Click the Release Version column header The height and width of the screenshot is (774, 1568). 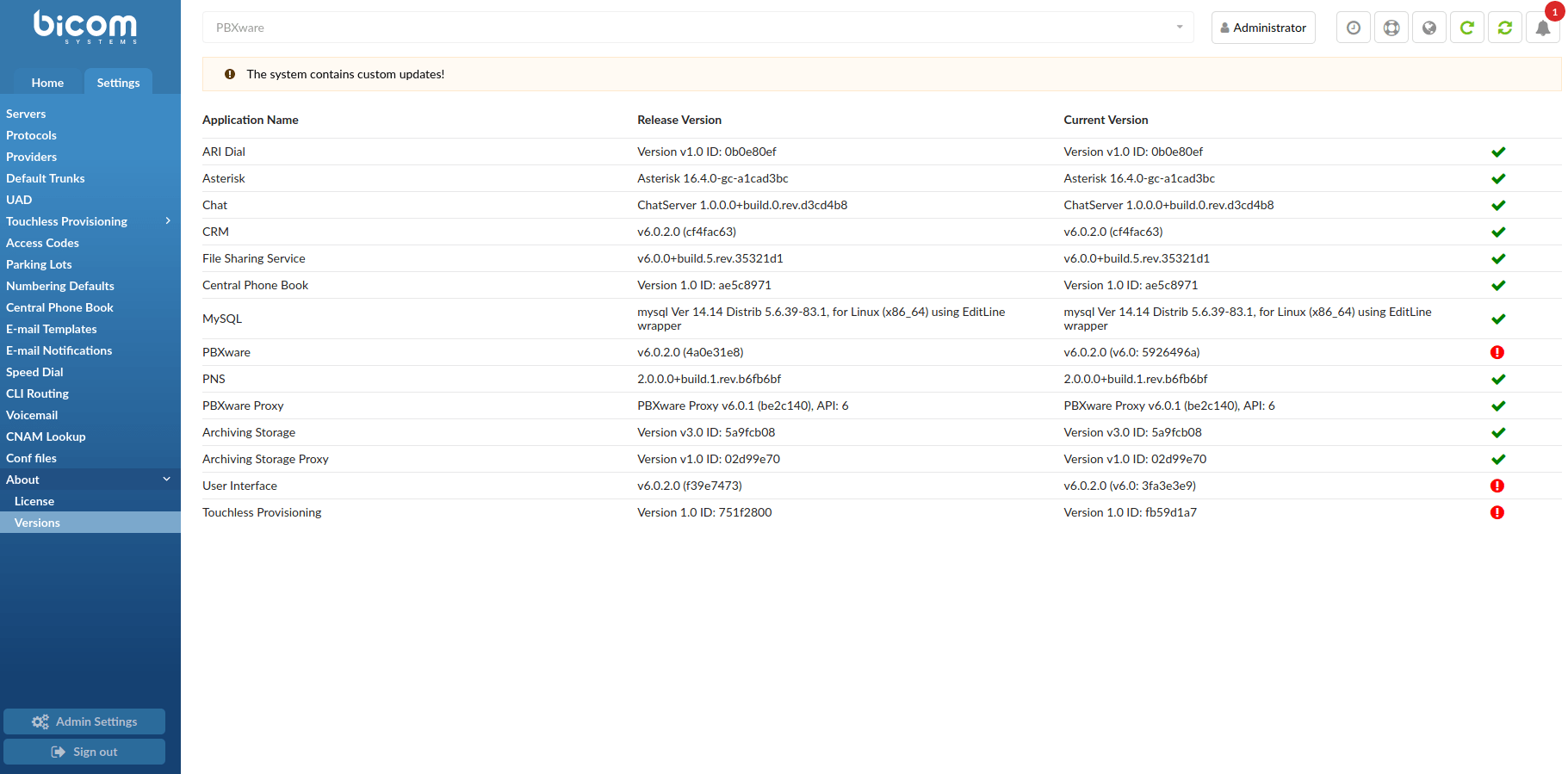point(679,120)
